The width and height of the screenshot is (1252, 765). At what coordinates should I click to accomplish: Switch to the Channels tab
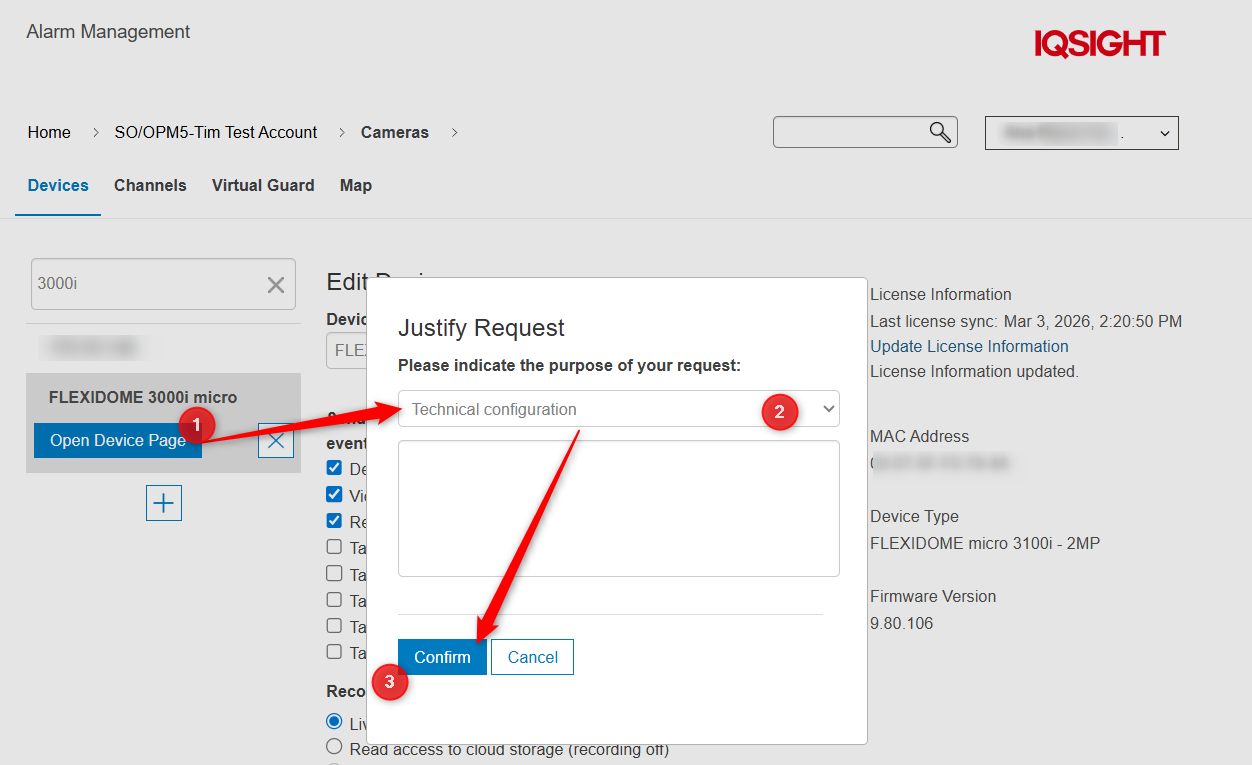(x=150, y=185)
